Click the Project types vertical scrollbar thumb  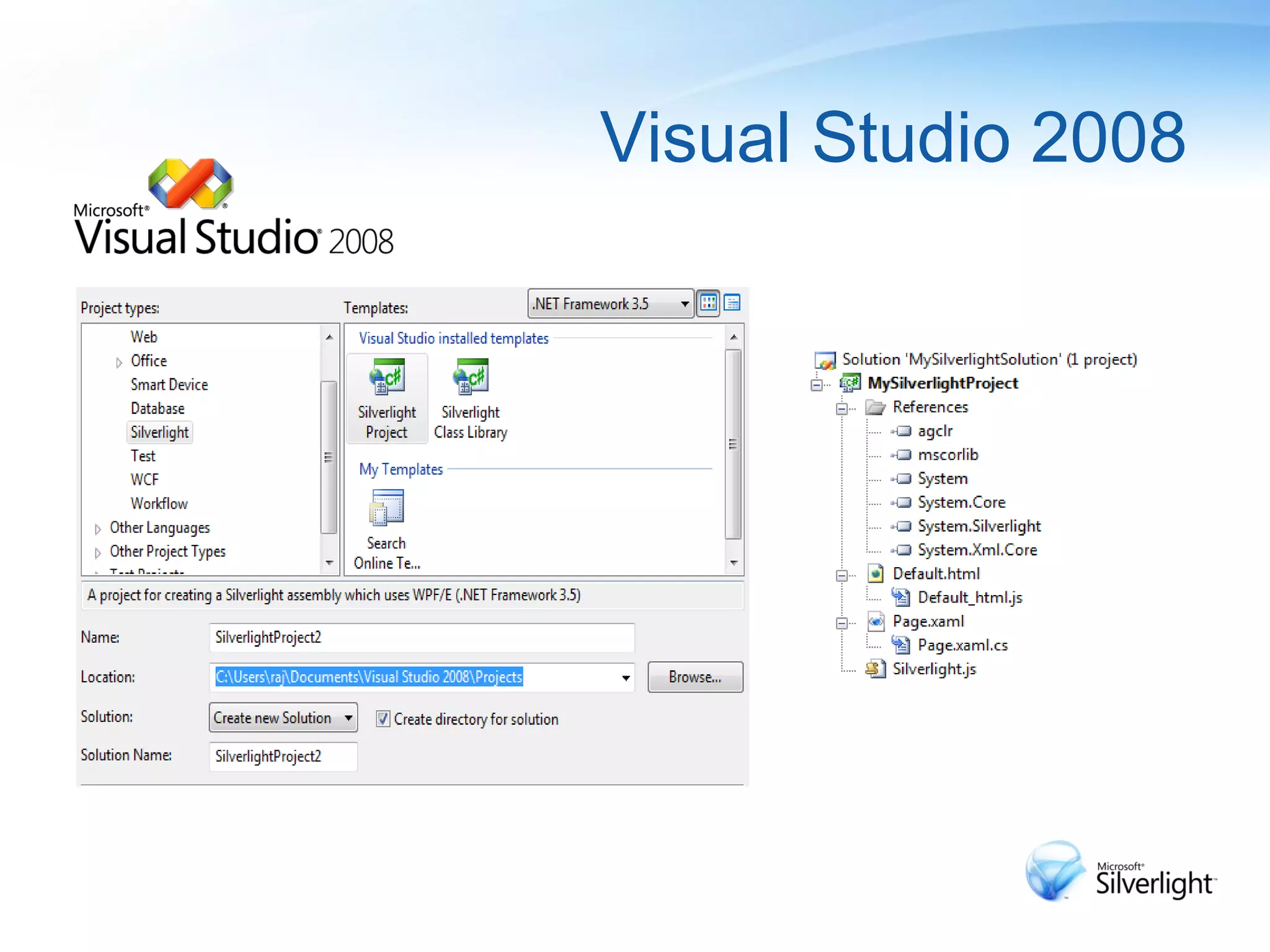329,457
